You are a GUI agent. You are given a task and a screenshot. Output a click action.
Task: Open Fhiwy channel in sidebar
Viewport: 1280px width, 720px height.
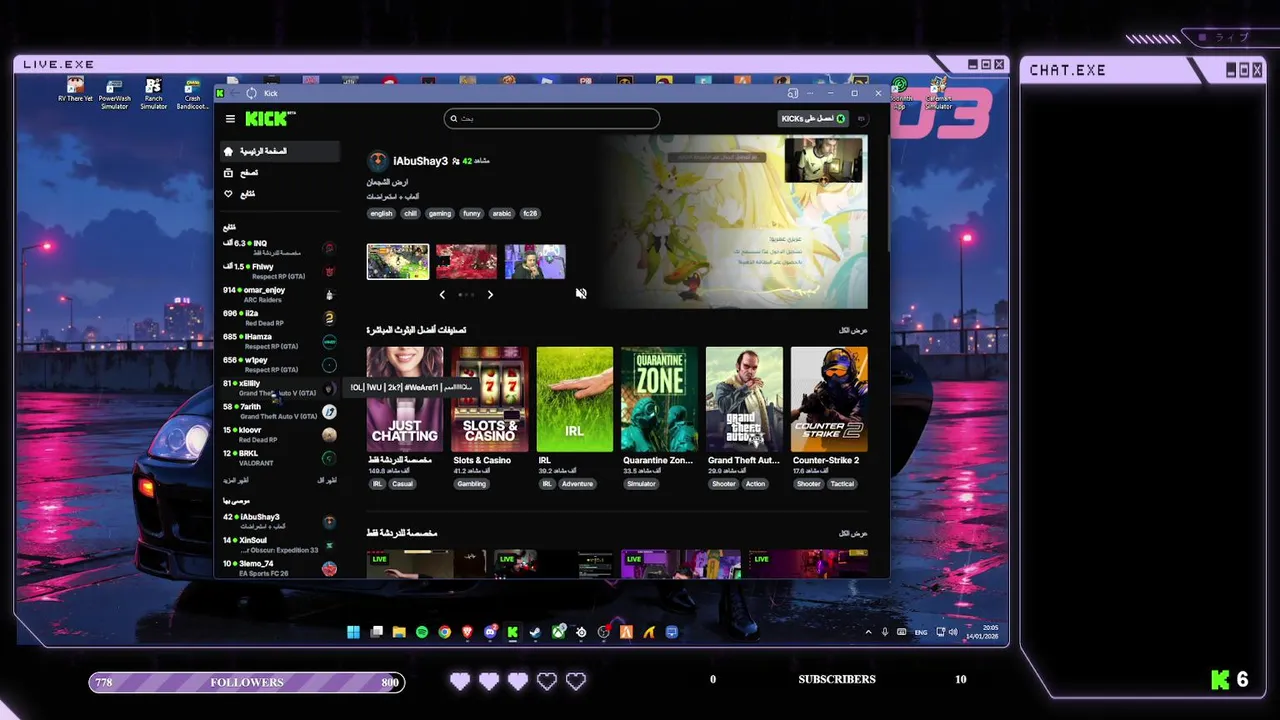pyautogui.click(x=280, y=271)
